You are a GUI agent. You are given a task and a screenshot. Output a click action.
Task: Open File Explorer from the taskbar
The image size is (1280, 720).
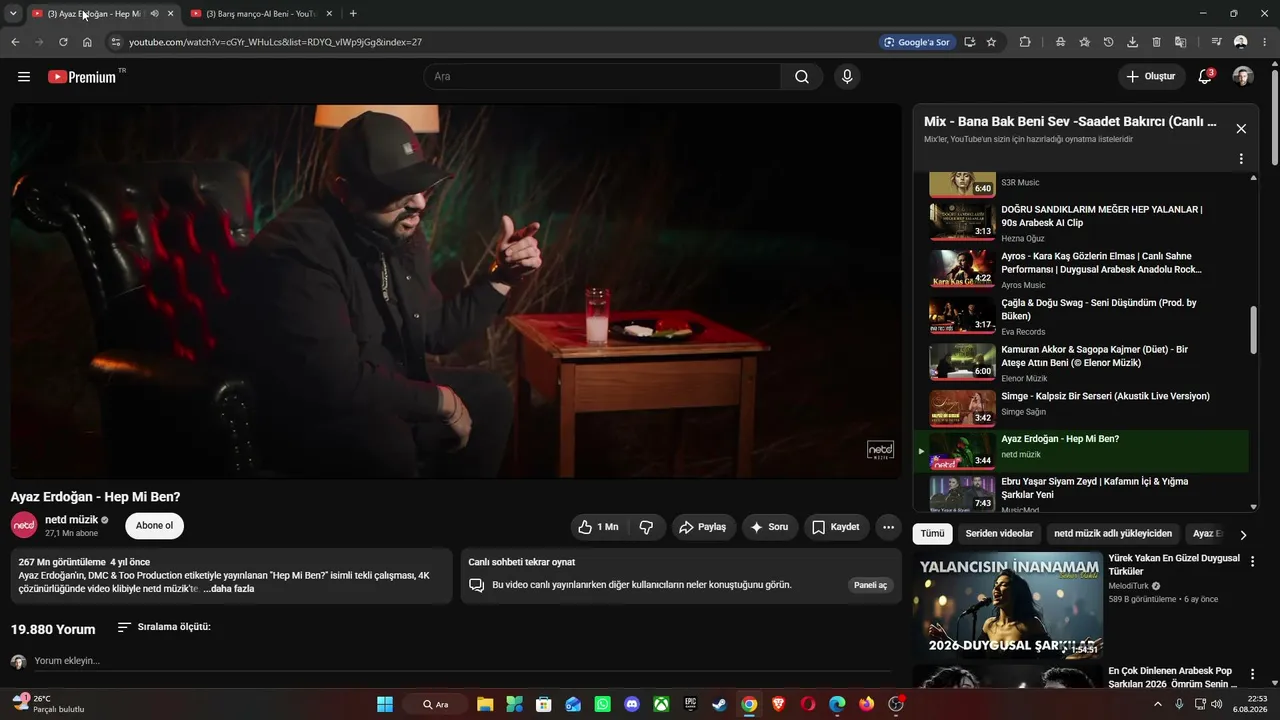pos(485,704)
